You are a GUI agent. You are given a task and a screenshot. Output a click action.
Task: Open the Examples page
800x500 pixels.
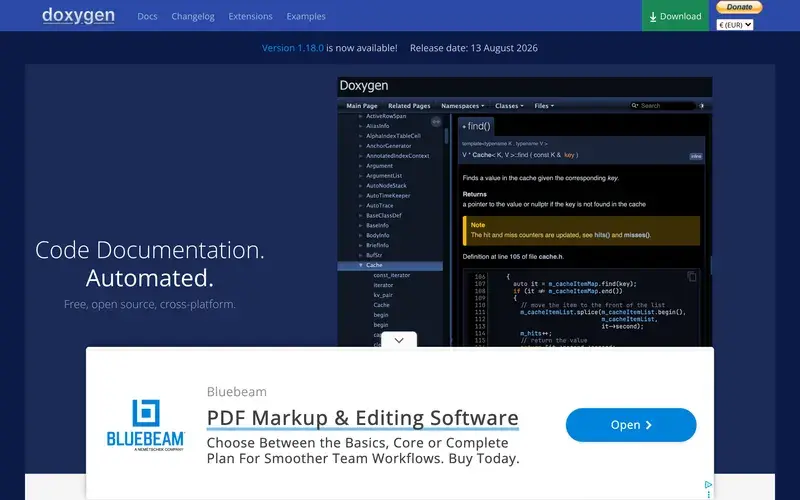(306, 16)
